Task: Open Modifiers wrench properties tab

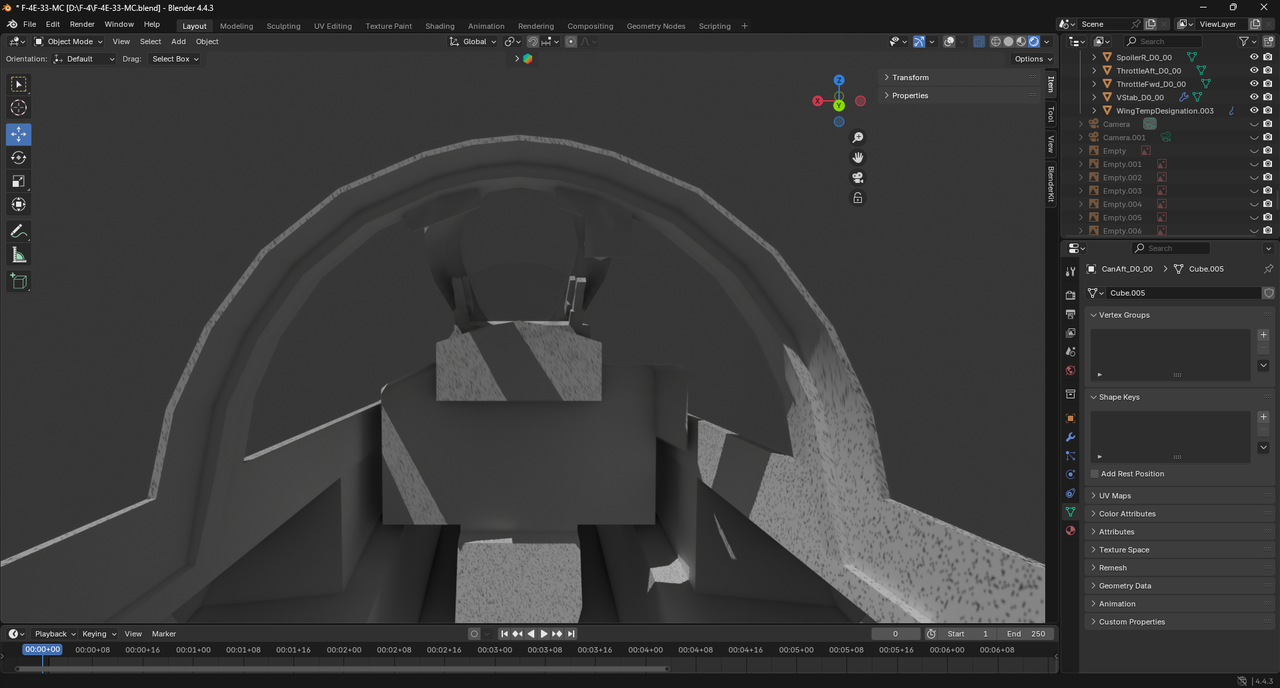Action: click(1070, 437)
